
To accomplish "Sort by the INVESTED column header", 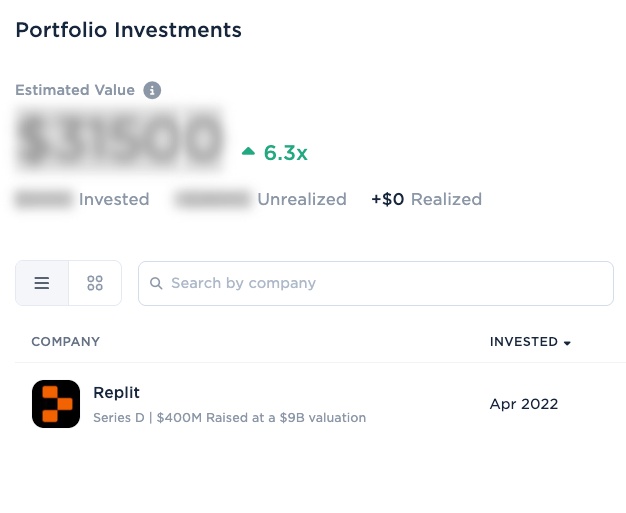I will (x=523, y=342).
